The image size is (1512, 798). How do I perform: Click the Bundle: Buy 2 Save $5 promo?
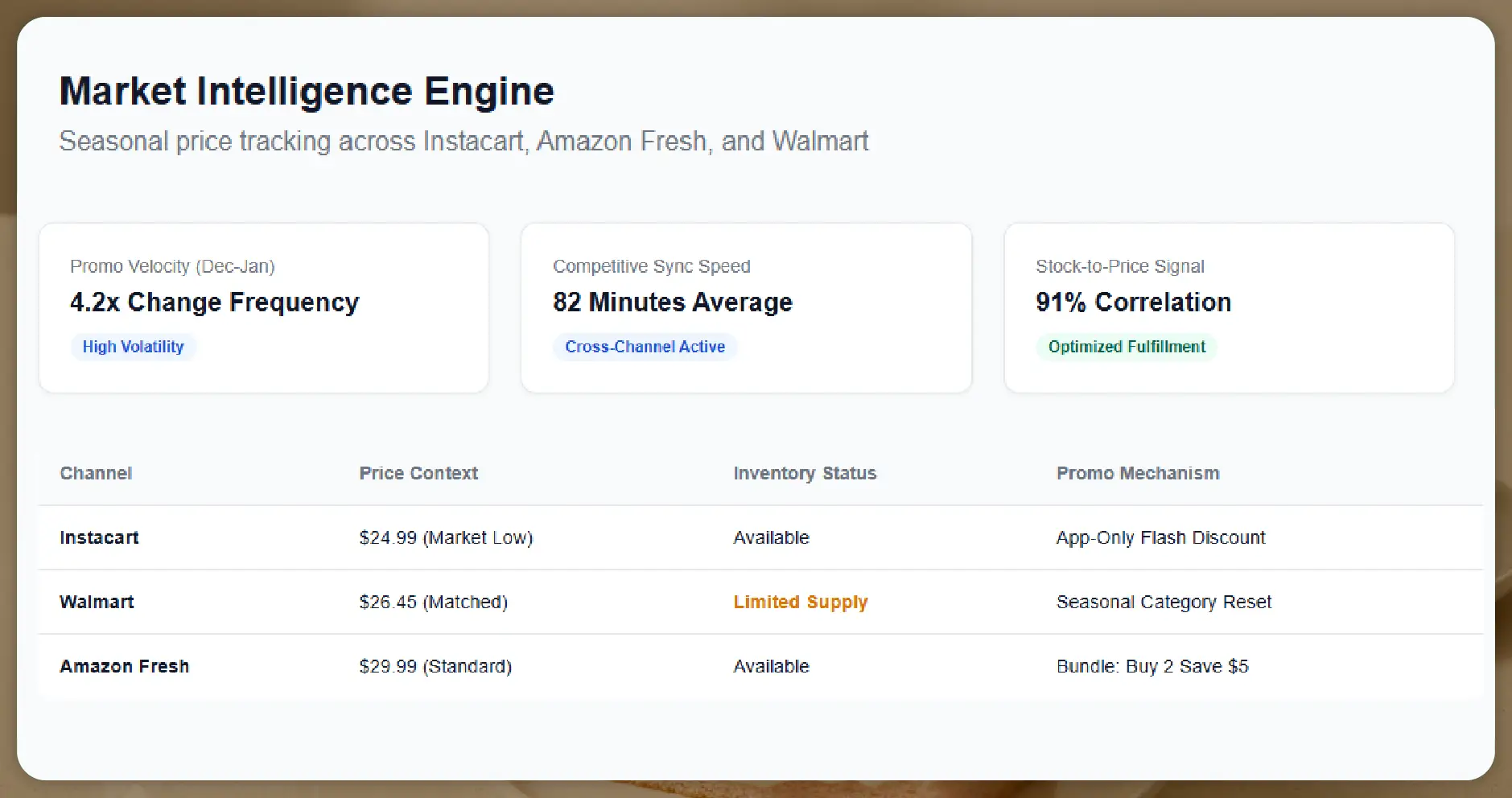click(1152, 666)
